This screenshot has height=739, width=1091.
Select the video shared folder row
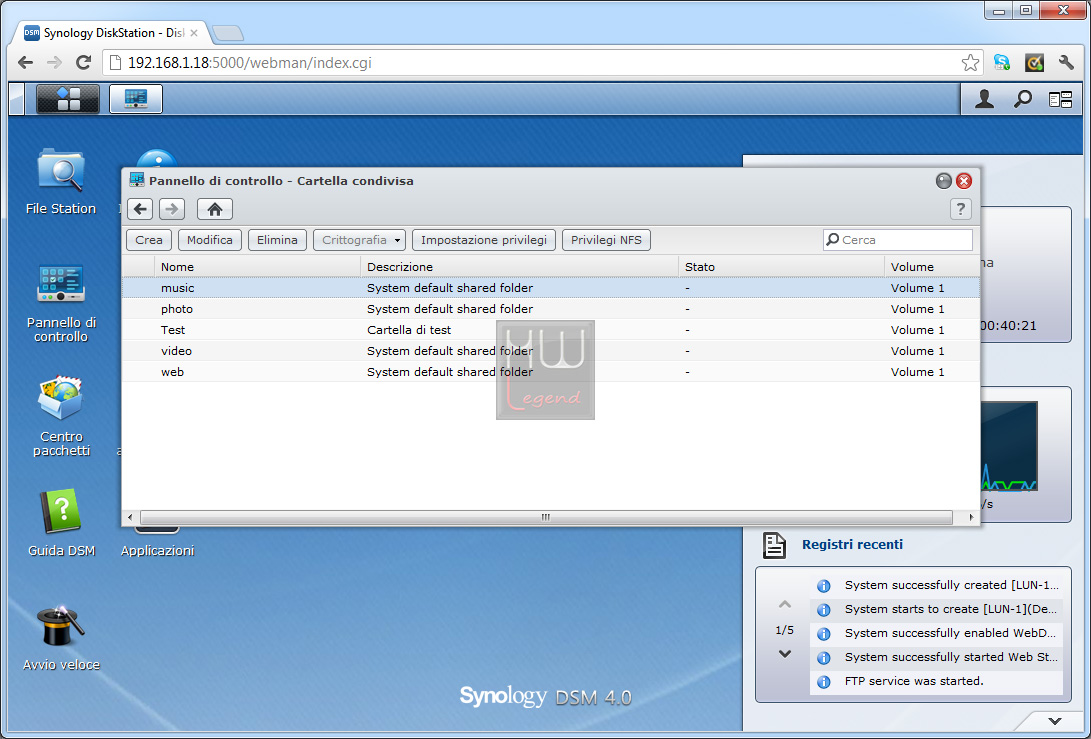click(550, 351)
